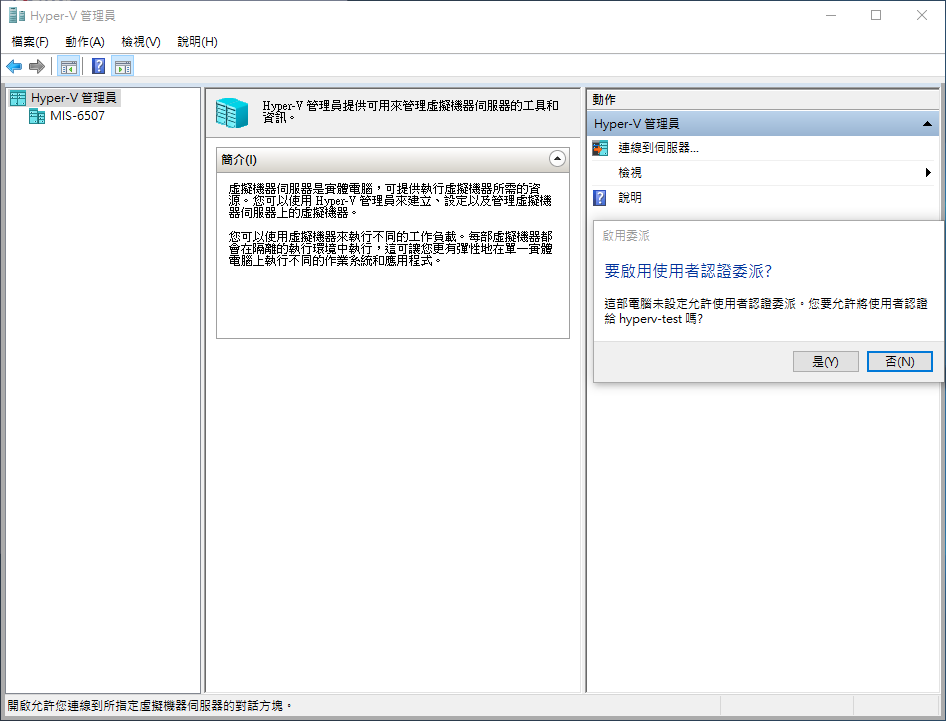The height and width of the screenshot is (721, 946).
Task: Collapse the 簡介(I) section
Action: coord(557,159)
